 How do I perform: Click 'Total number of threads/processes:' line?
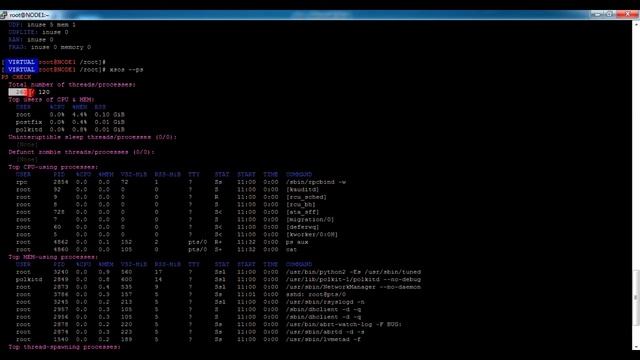(x=72, y=84)
